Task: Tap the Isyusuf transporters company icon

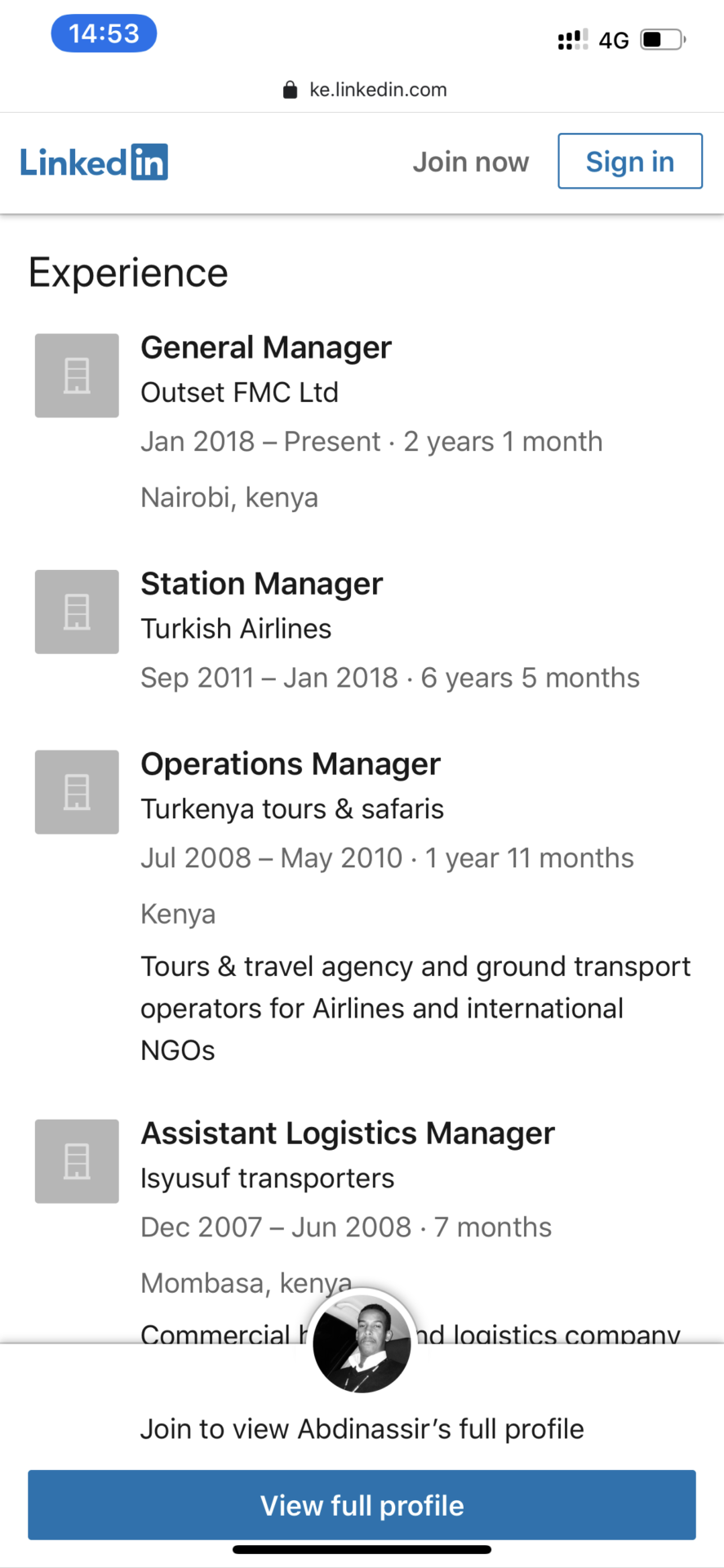Action: [x=77, y=1161]
